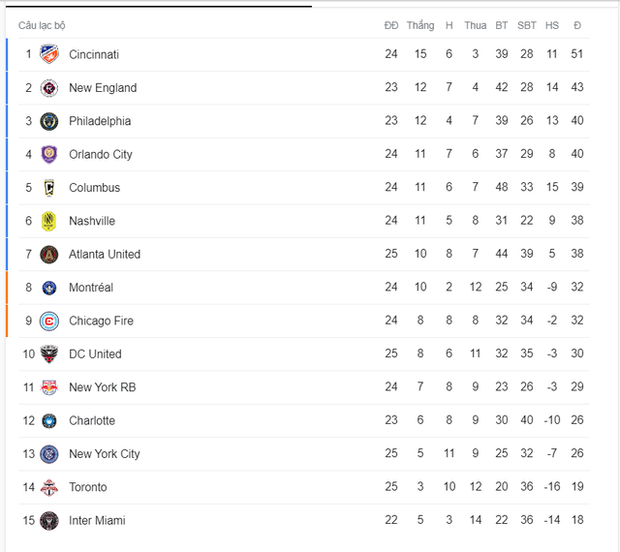The height and width of the screenshot is (552, 620).
Task: Click the Montréal club logo
Action: (x=49, y=288)
